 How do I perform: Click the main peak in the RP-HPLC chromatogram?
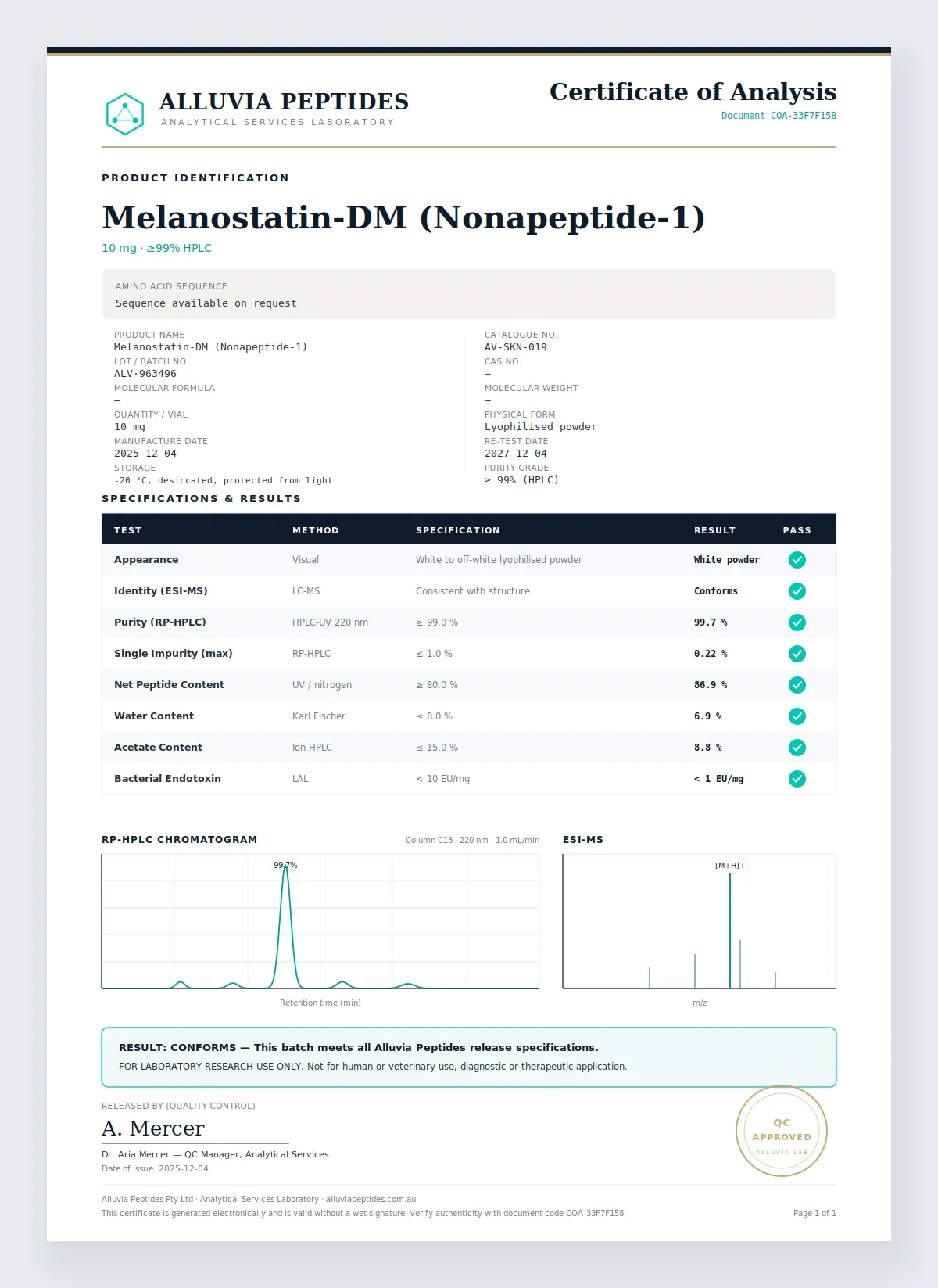(286, 927)
